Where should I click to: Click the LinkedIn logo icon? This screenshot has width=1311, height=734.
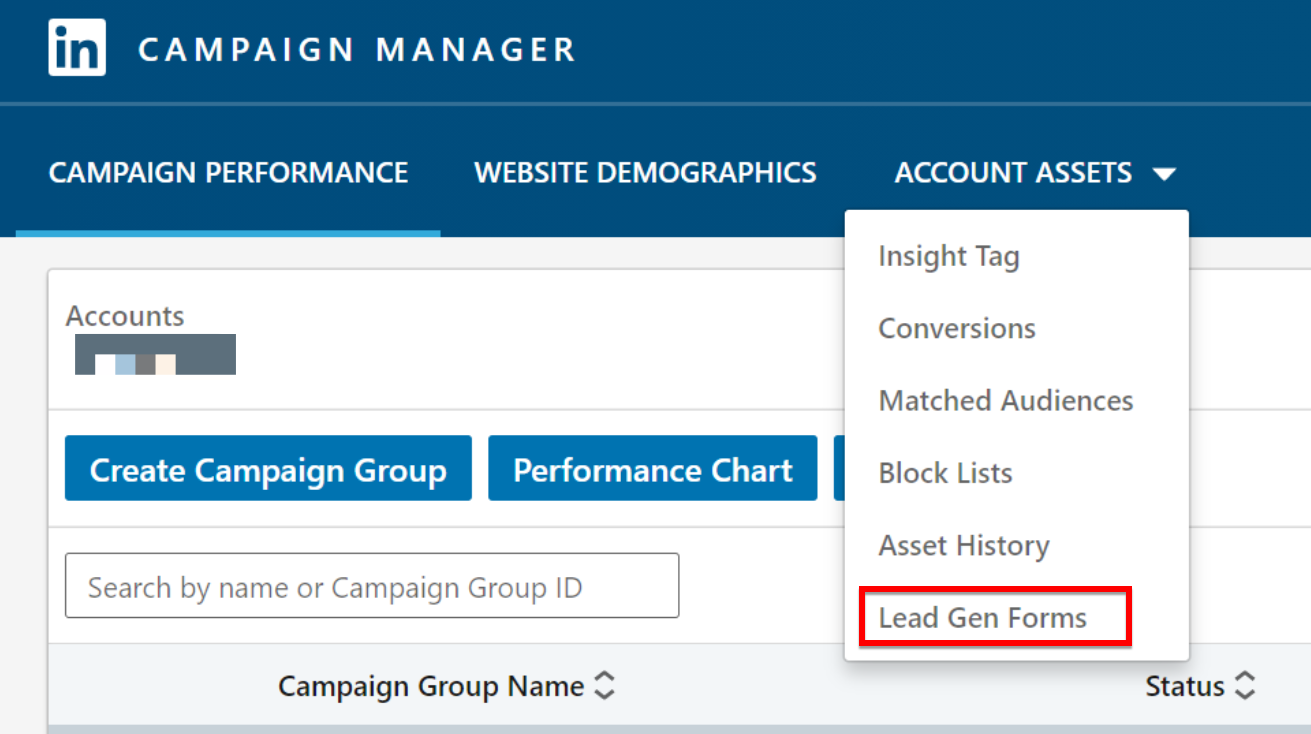pyautogui.click(x=77, y=48)
